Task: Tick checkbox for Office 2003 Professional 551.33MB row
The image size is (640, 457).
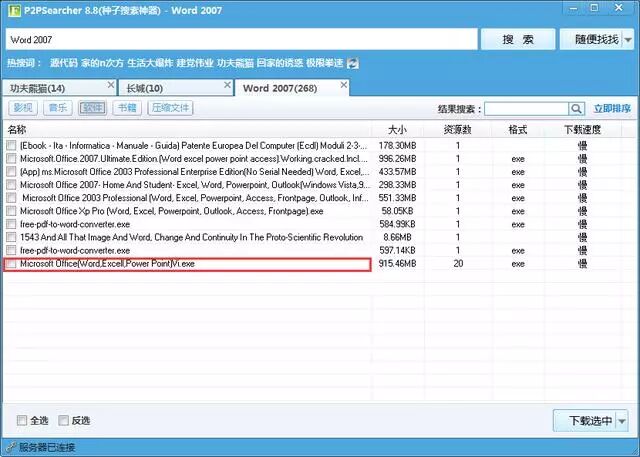Action: tap(11, 197)
